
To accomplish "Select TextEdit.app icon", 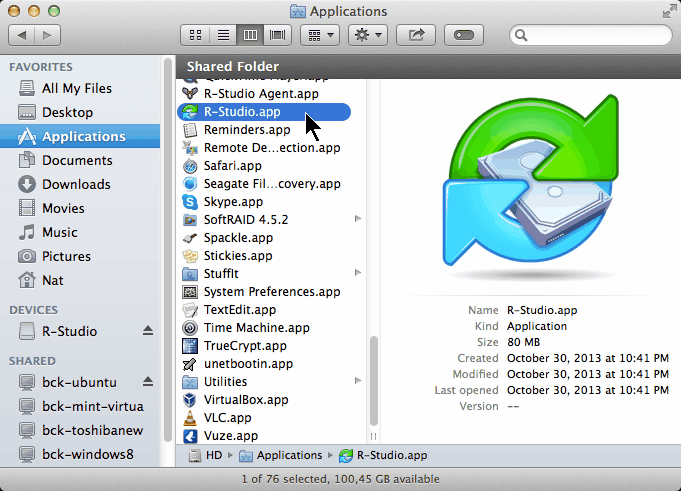I will [190, 310].
